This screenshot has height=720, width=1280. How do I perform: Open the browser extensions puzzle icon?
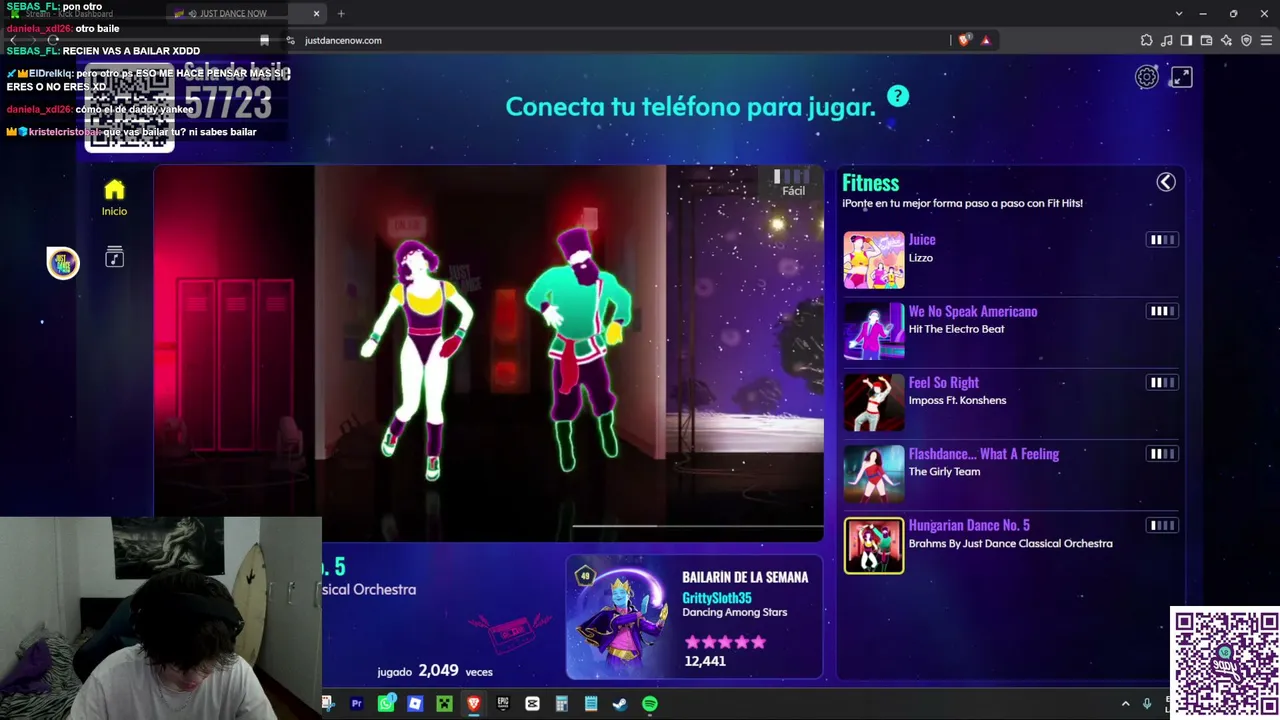click(1146, 40)
